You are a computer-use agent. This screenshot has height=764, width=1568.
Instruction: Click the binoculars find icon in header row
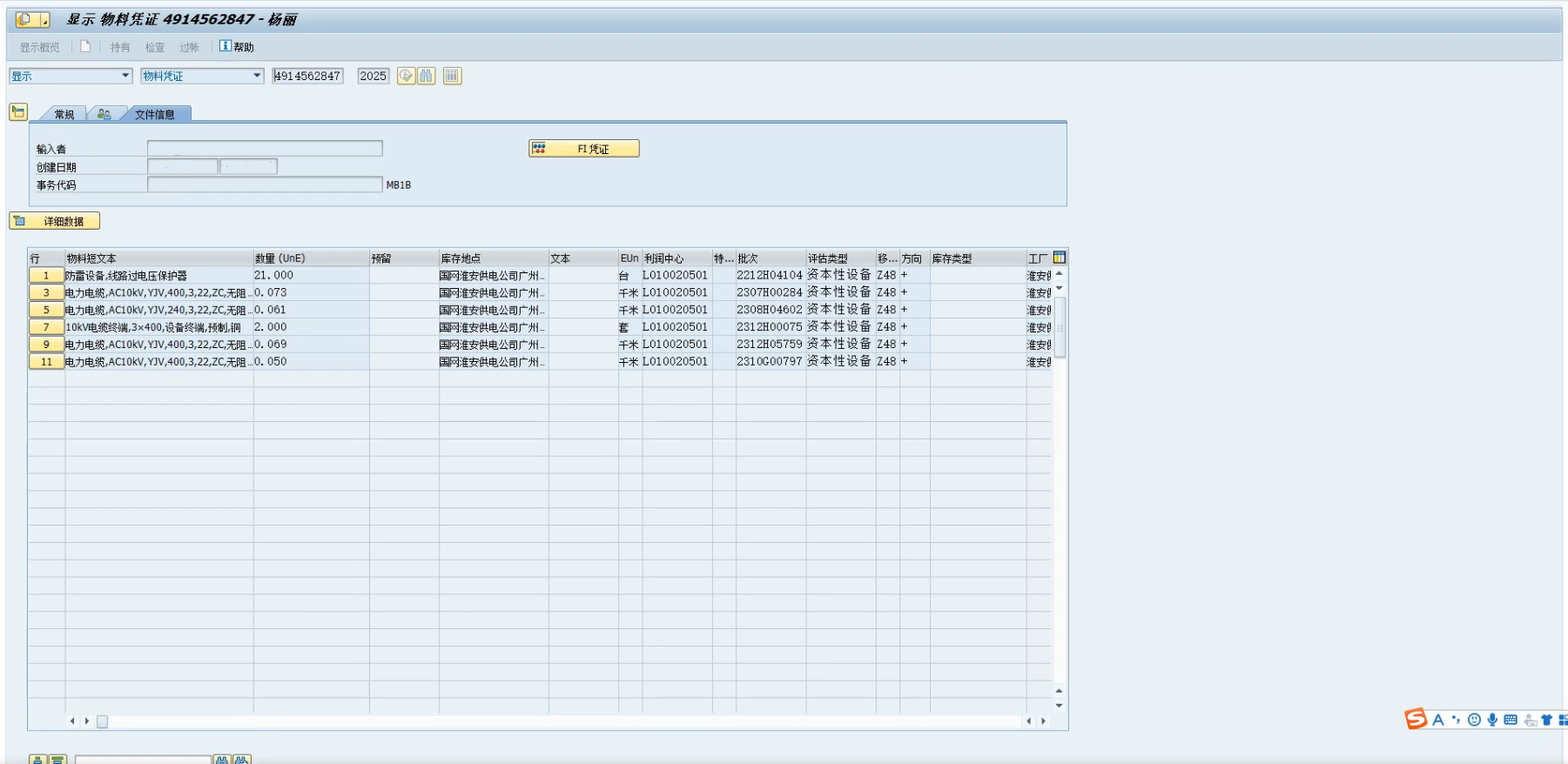pyautogui.click(x=426, y=77)
